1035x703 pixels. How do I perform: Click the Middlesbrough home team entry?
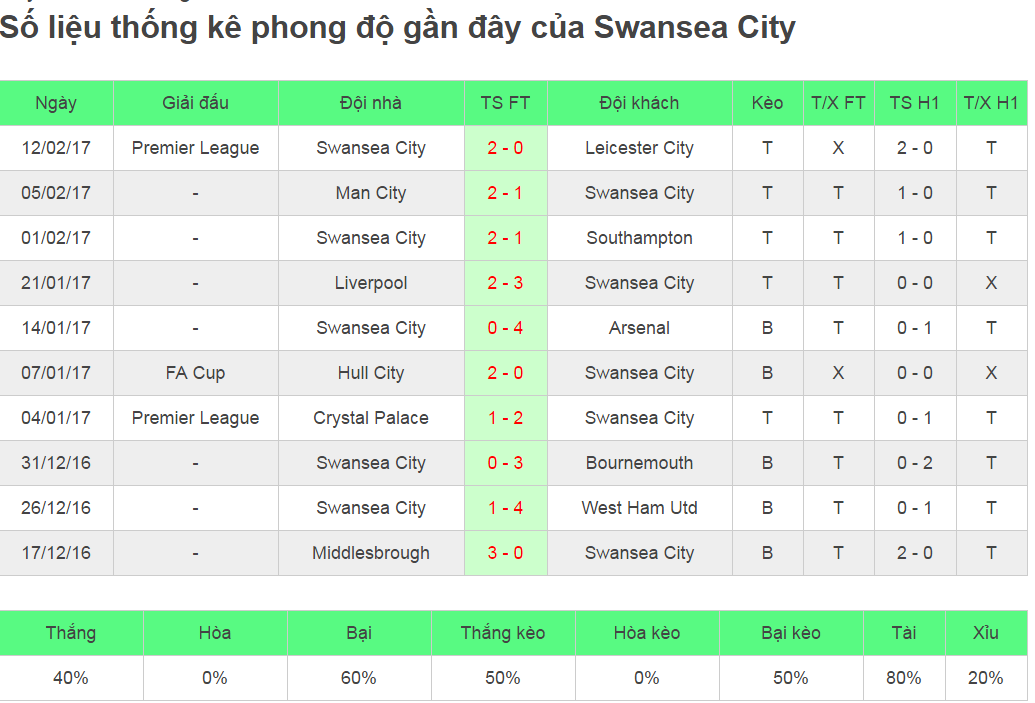click(371, 553)
